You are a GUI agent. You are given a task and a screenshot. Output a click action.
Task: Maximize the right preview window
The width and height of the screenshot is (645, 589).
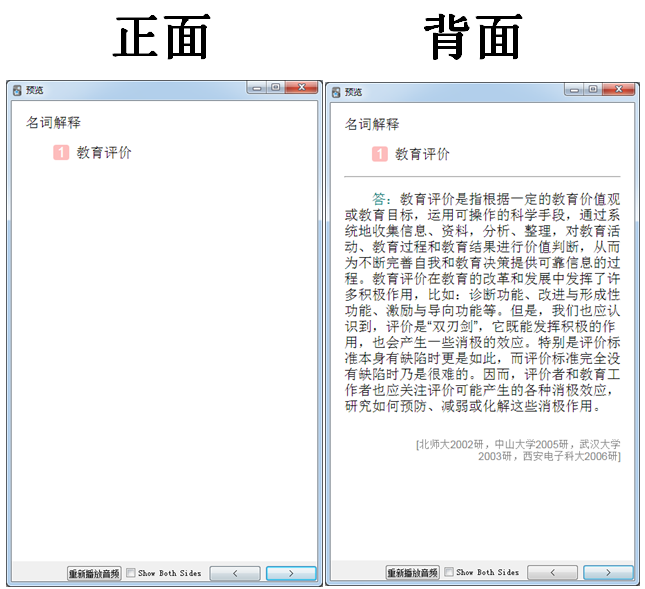click(593, 89)
